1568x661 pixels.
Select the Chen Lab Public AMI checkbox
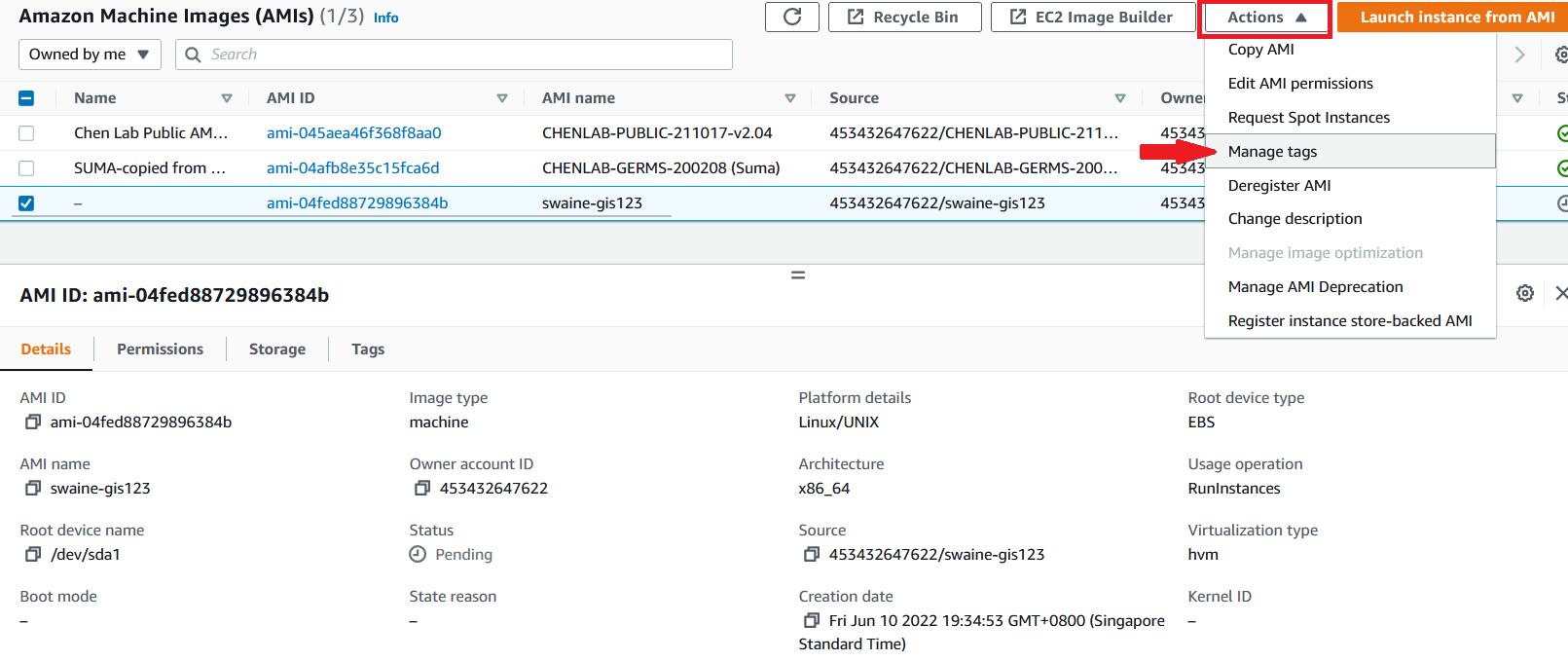(26, 133)
